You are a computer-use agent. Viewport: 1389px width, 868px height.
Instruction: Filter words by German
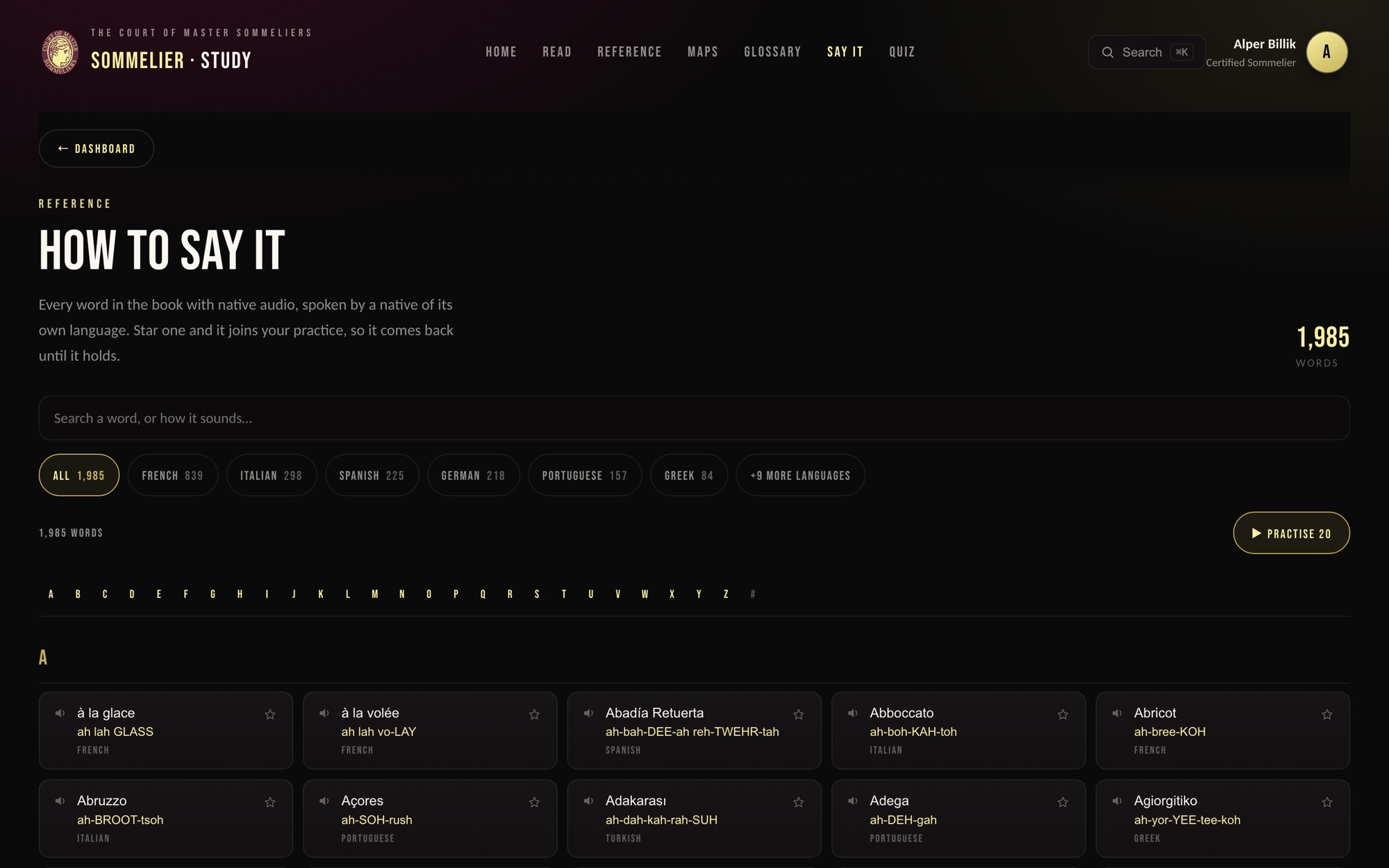[x=474, y=476]
